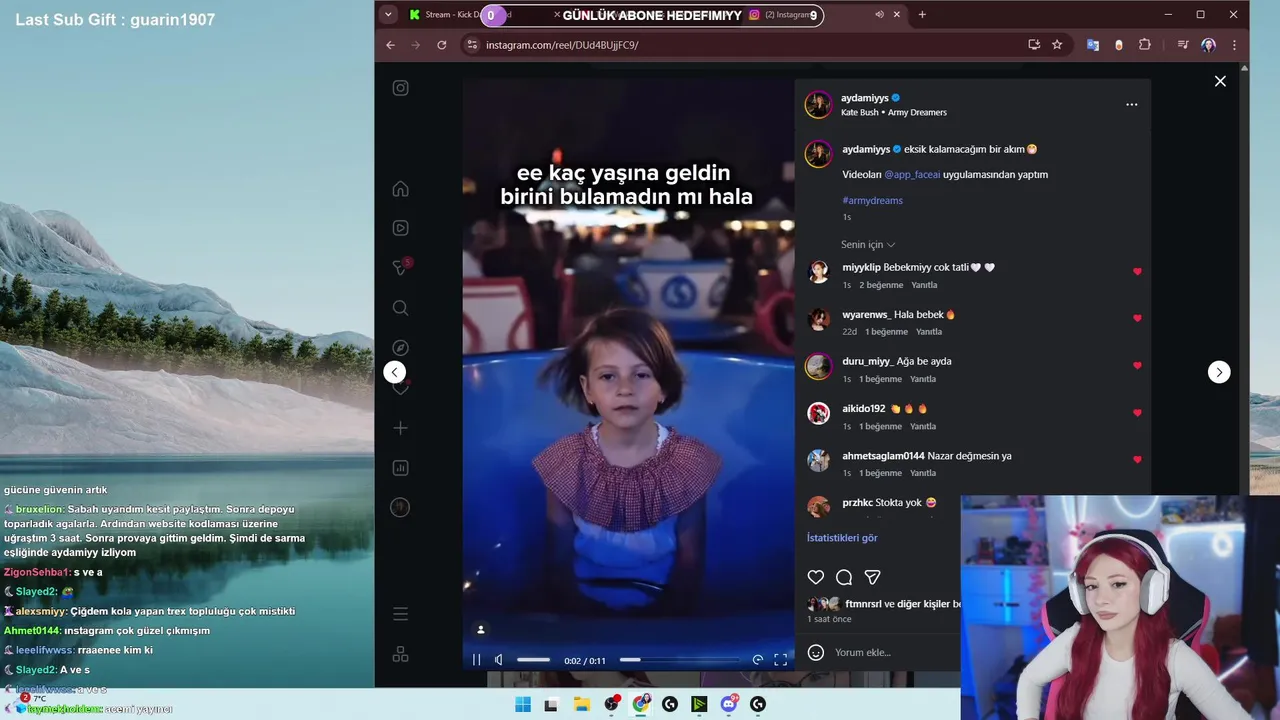Open the Extensions puzzle icon
1280x720 pixels.
[x=1145, y=45]
